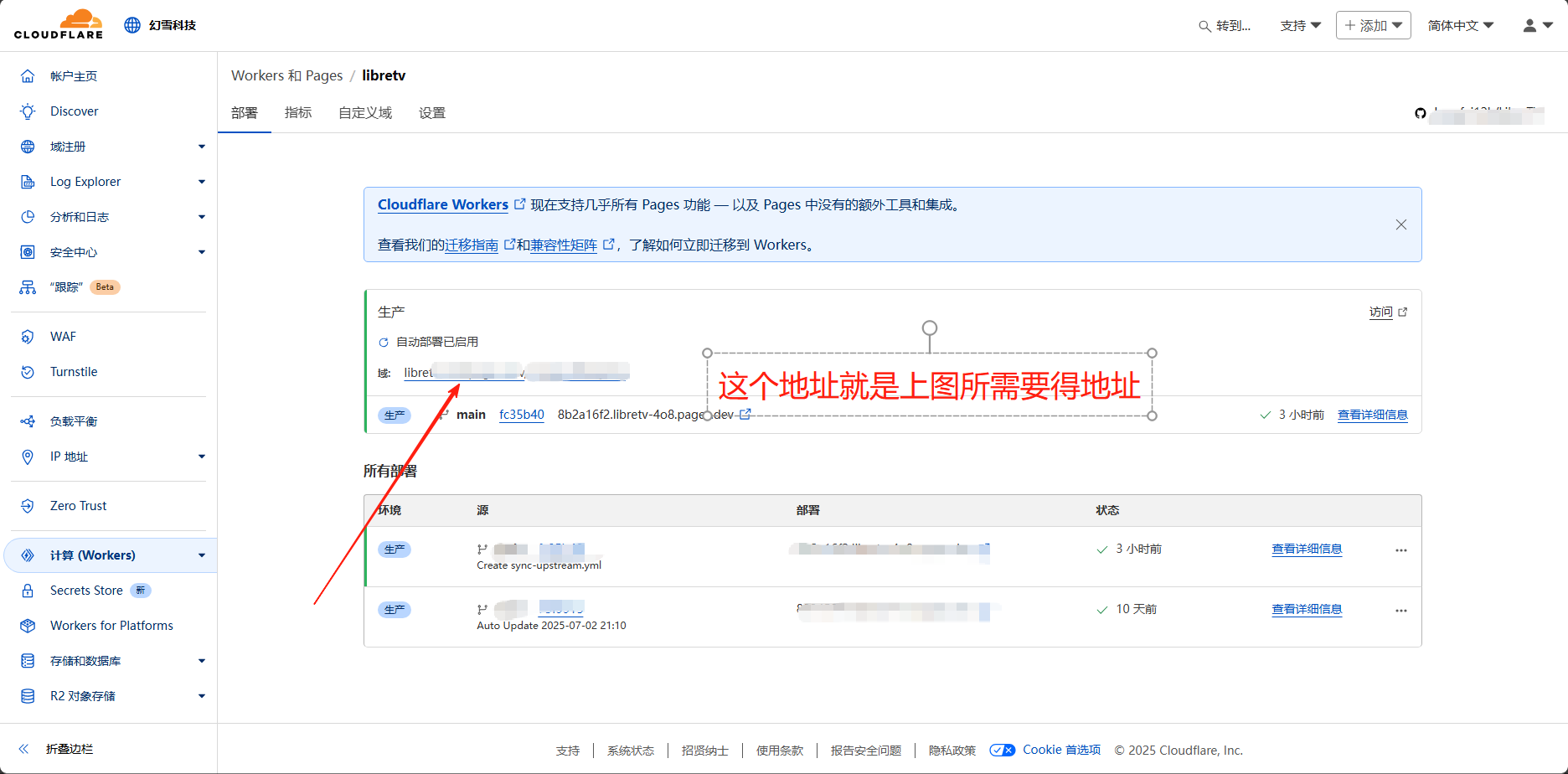Click the GitHub repository icon
This screenshot has height=774, width=1568.
tap(1421, 113)
